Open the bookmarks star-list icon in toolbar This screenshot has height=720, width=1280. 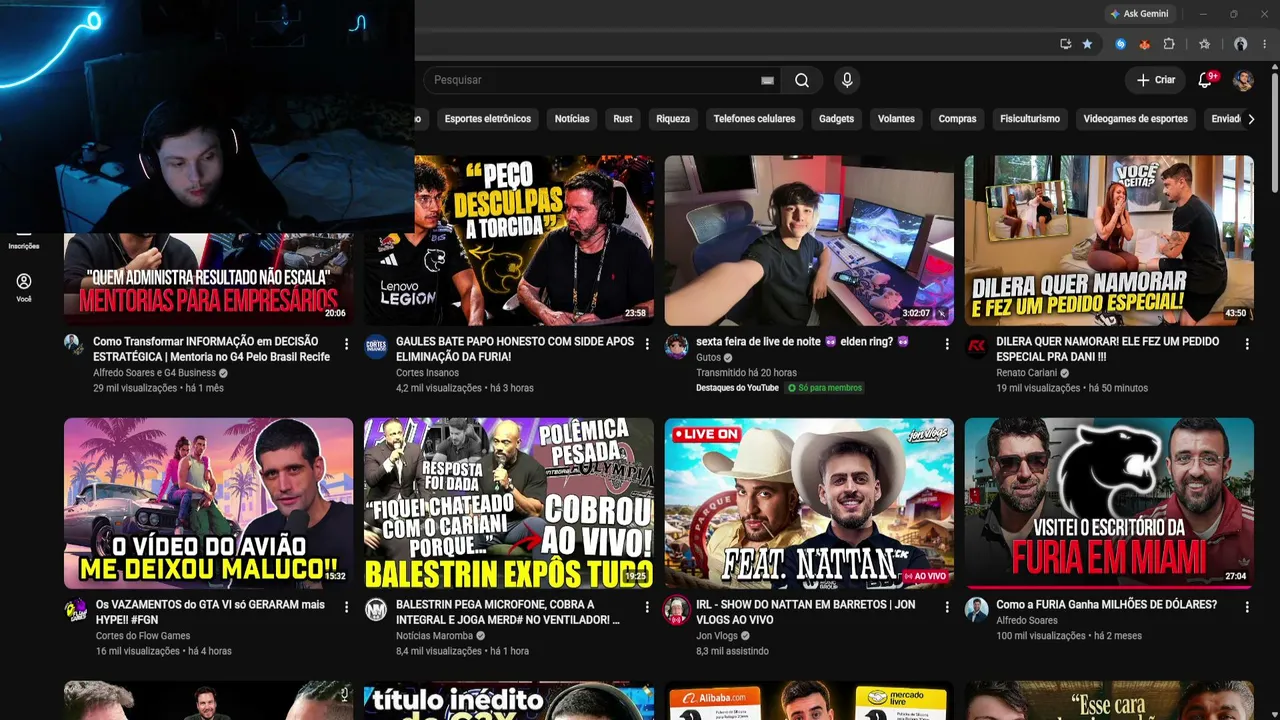[x=1205, y=44]
